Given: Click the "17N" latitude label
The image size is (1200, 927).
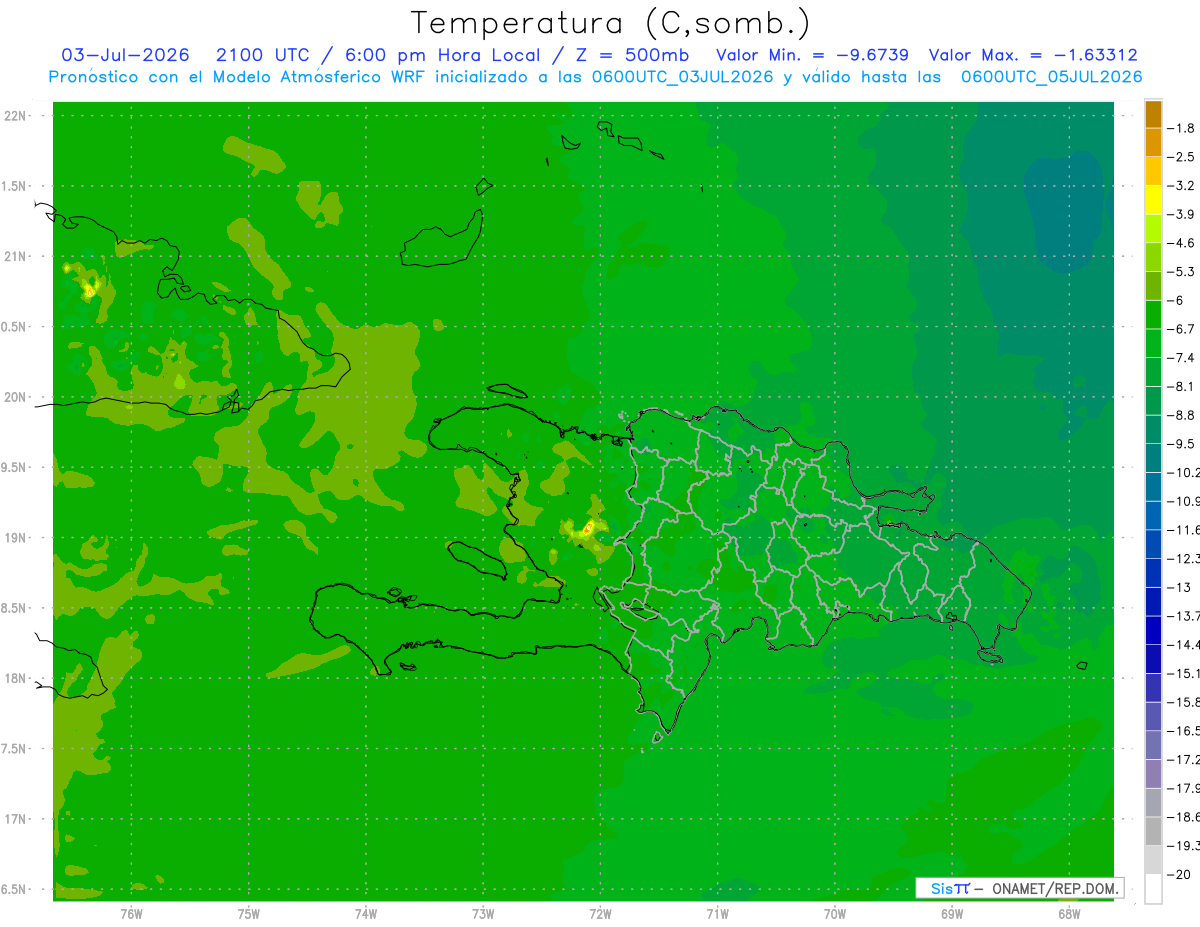Looking at the screenshot, I should (x=16, y=819).
